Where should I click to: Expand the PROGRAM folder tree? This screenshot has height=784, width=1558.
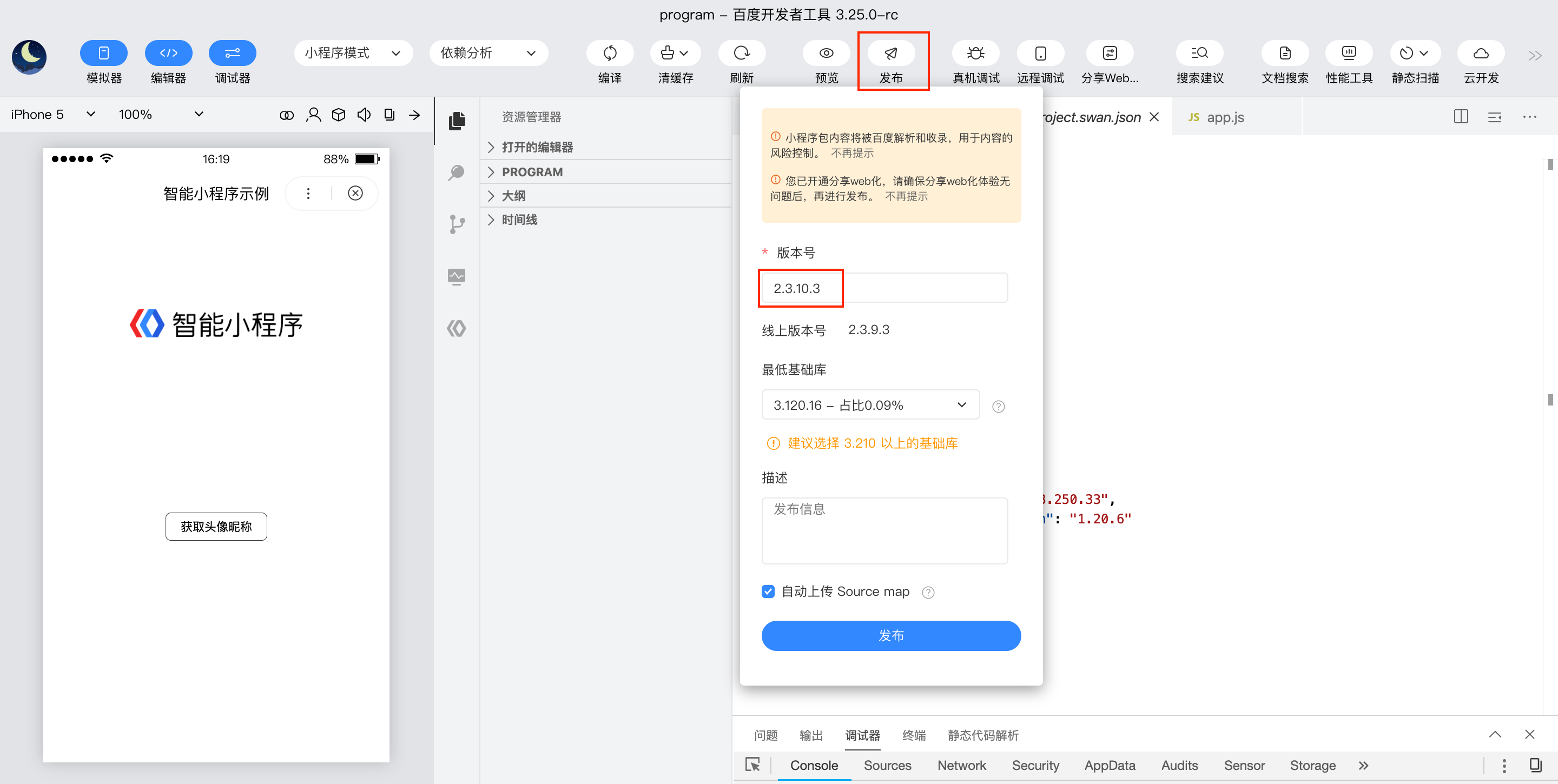click(x=532, y=172)
